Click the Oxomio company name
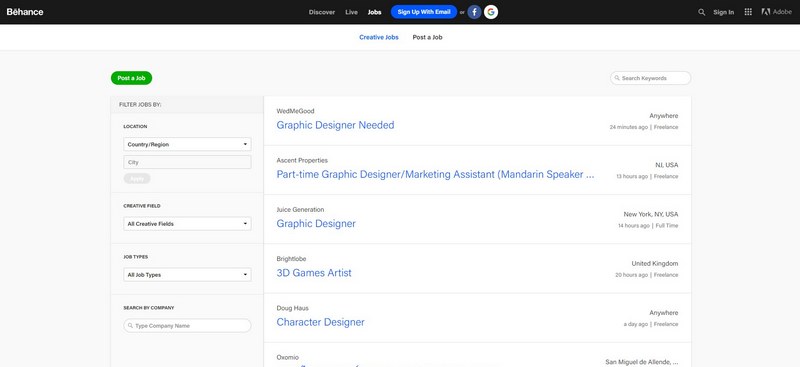The width and height of the screenshot is (800, 367). point(288,358)
